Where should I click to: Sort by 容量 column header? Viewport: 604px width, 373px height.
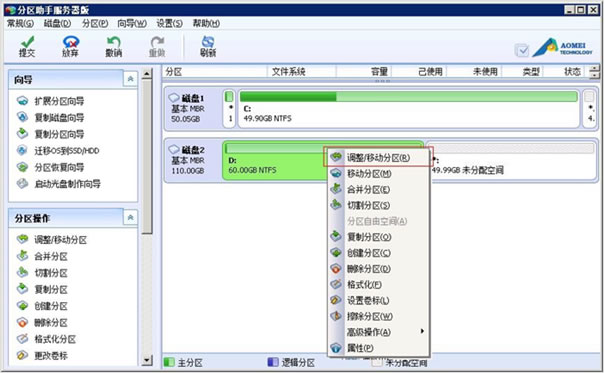click(364, 72)
